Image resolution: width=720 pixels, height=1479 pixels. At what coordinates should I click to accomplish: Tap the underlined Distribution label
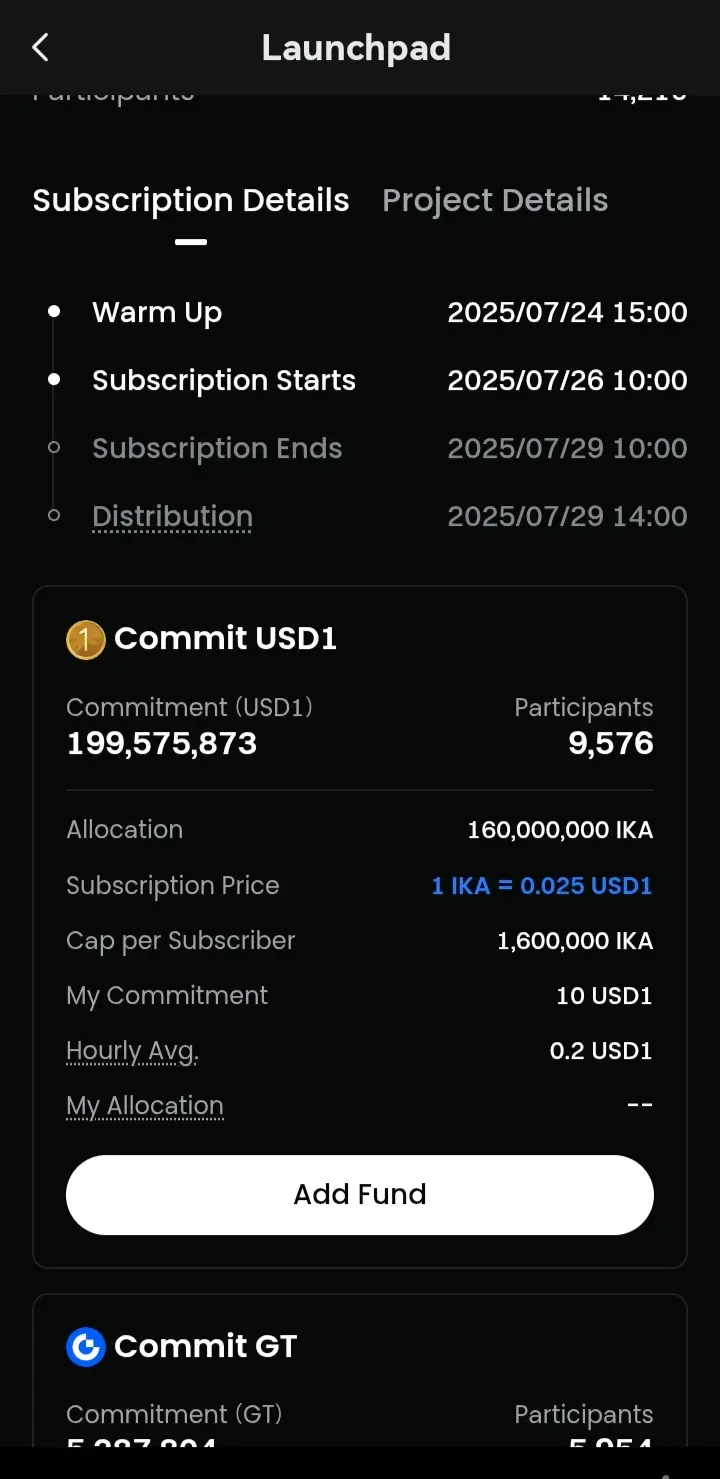coord(172,516)
